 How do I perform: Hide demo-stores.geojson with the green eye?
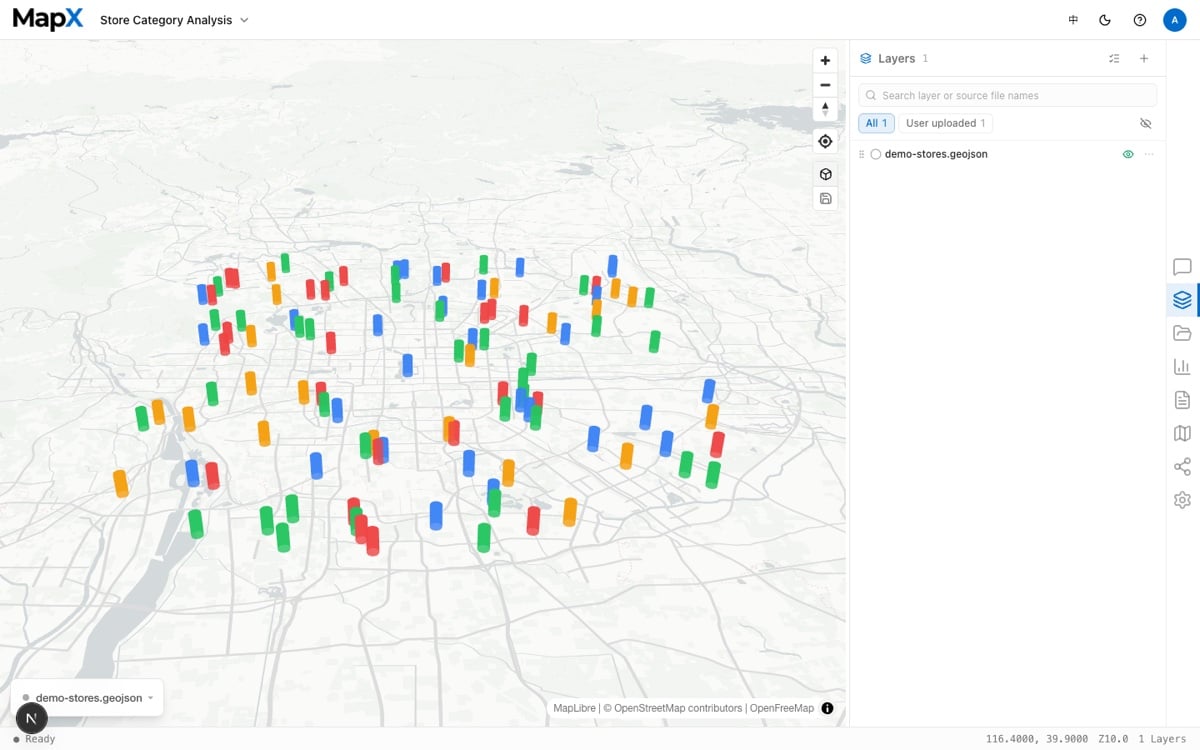point(1128,154)
